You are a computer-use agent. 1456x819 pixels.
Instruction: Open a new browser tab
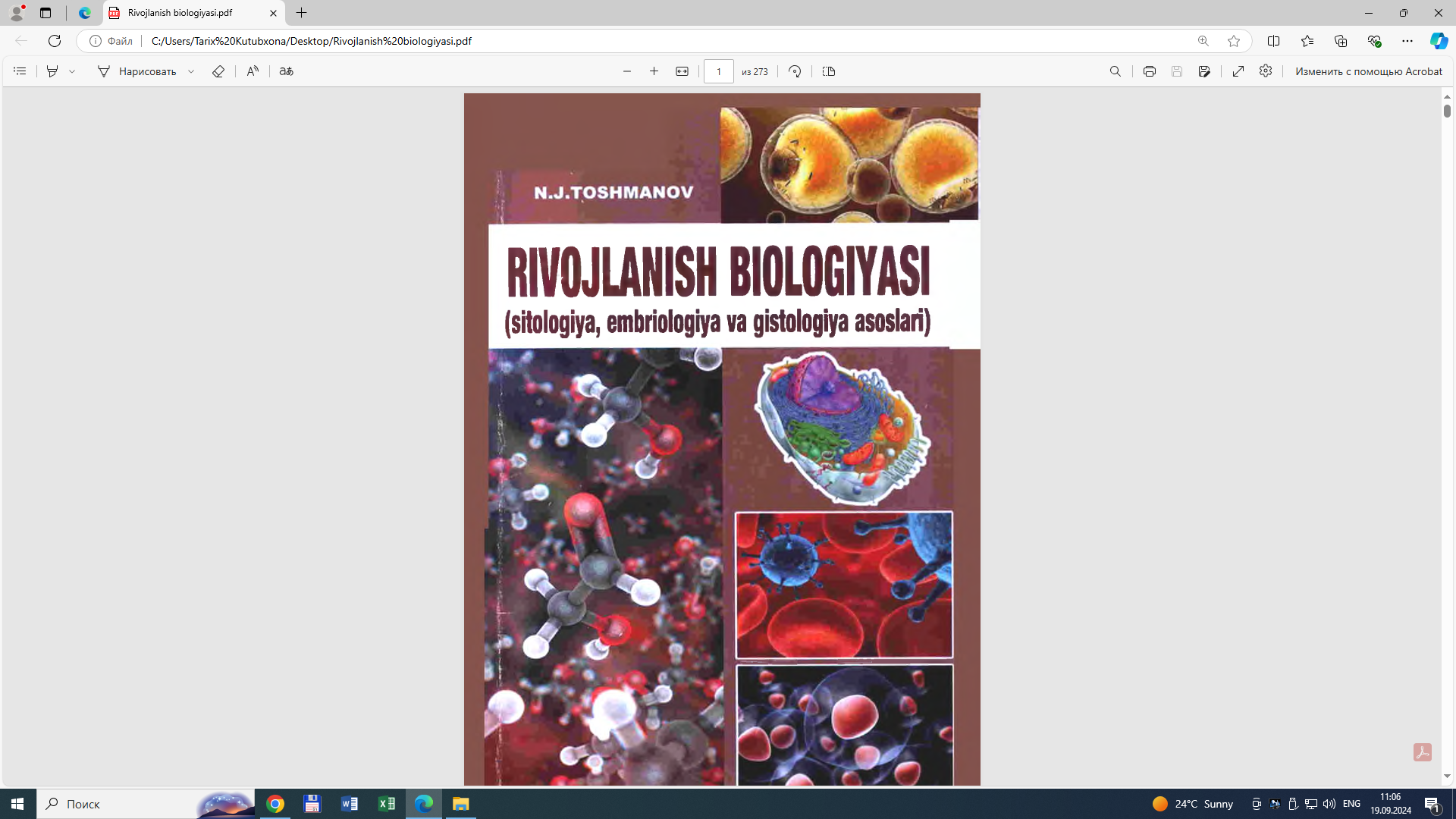pyautogui.click(x=302, y=13)
